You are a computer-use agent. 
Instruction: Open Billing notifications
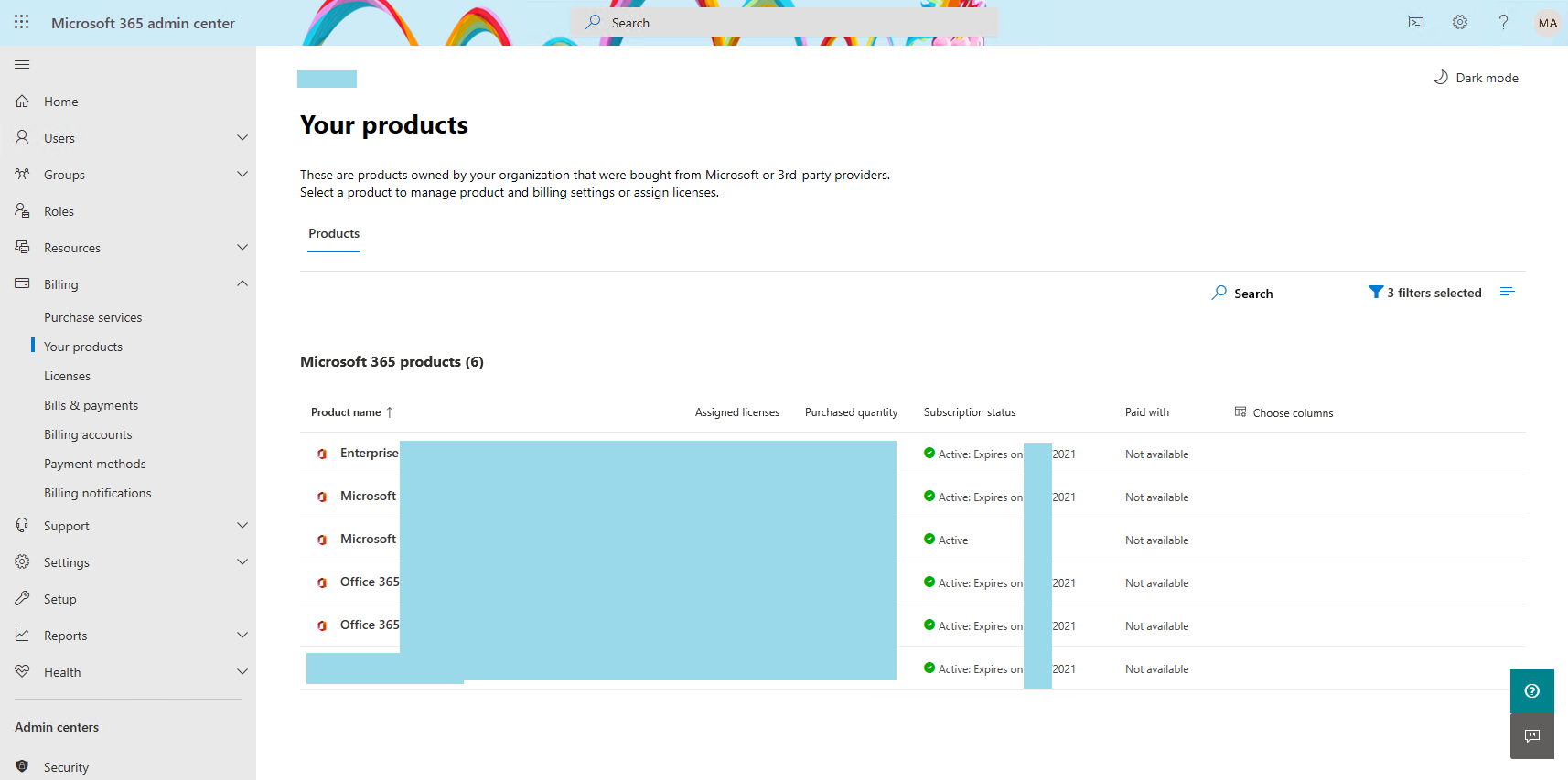coord(98,493)
